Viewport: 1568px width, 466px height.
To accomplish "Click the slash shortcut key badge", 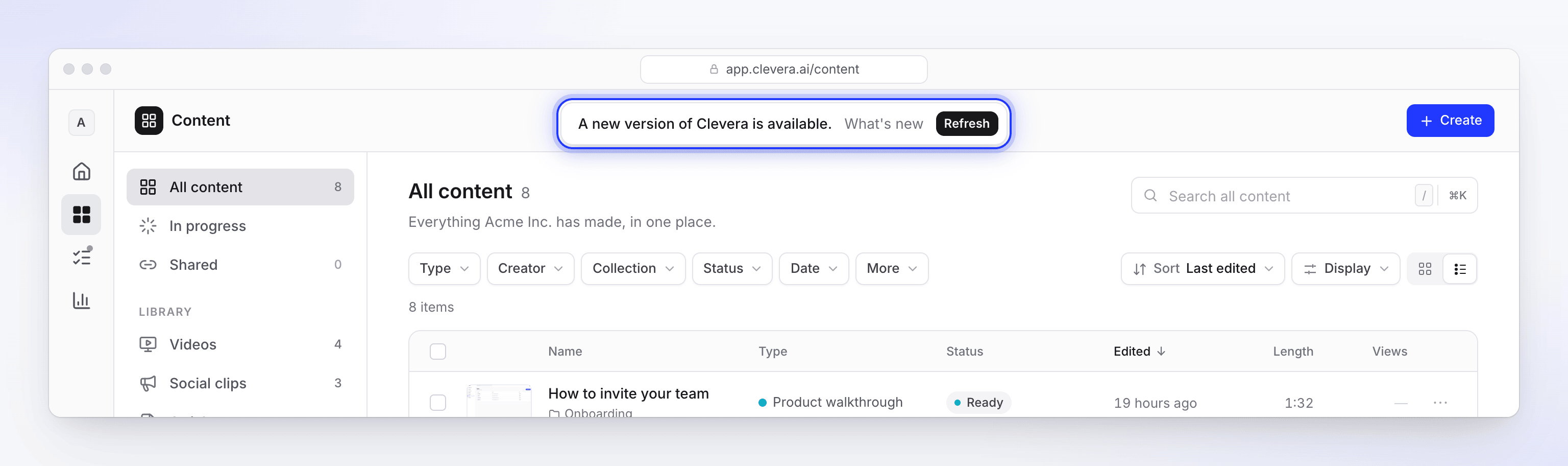I will pyautogui.click(x=1424, y=196).
